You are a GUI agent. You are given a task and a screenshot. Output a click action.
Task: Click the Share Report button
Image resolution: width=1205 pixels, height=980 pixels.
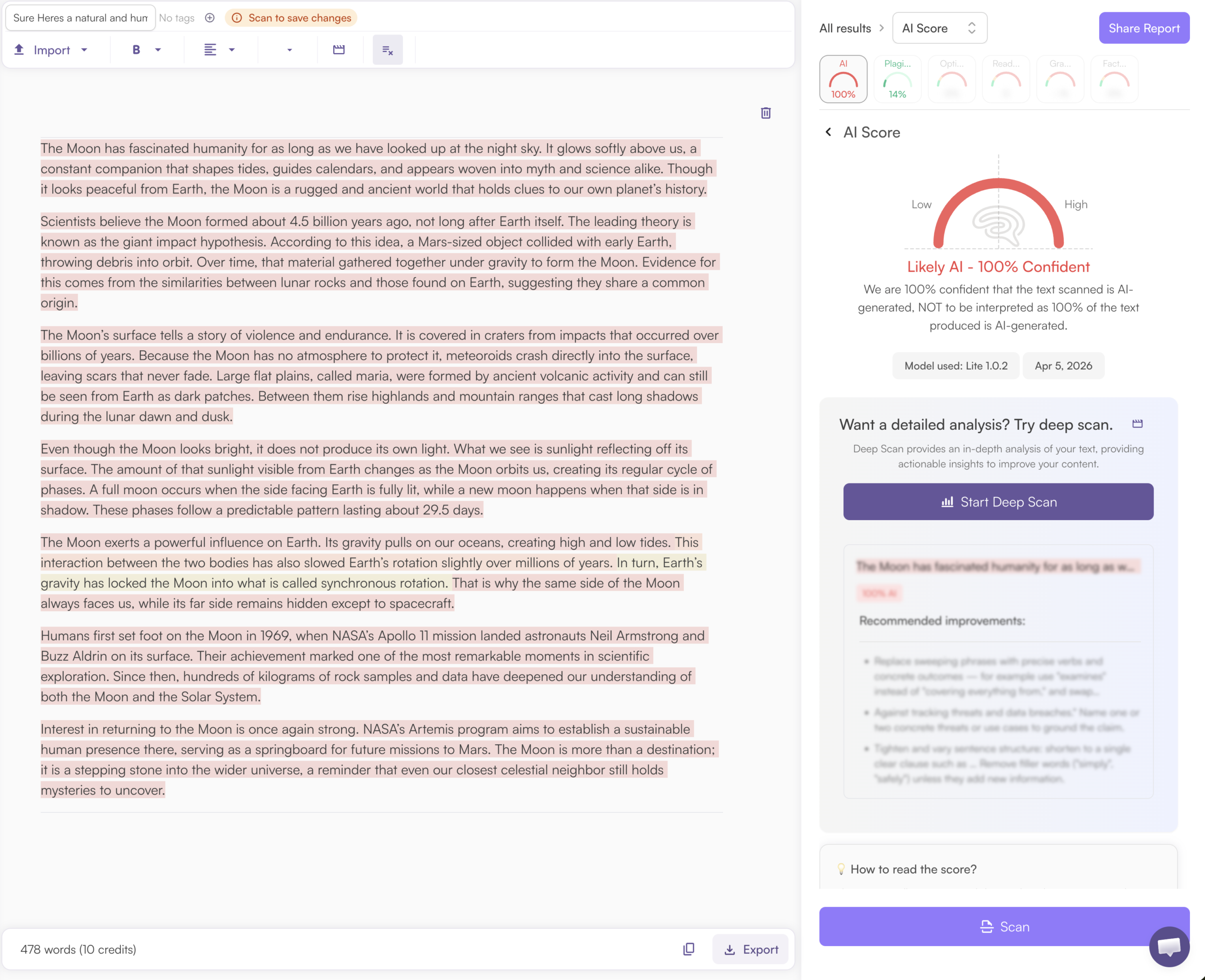(1143, 28)
